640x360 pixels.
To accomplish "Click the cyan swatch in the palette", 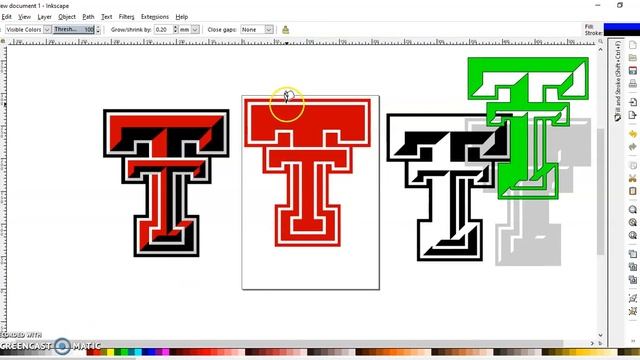I will tap(138, 352).
